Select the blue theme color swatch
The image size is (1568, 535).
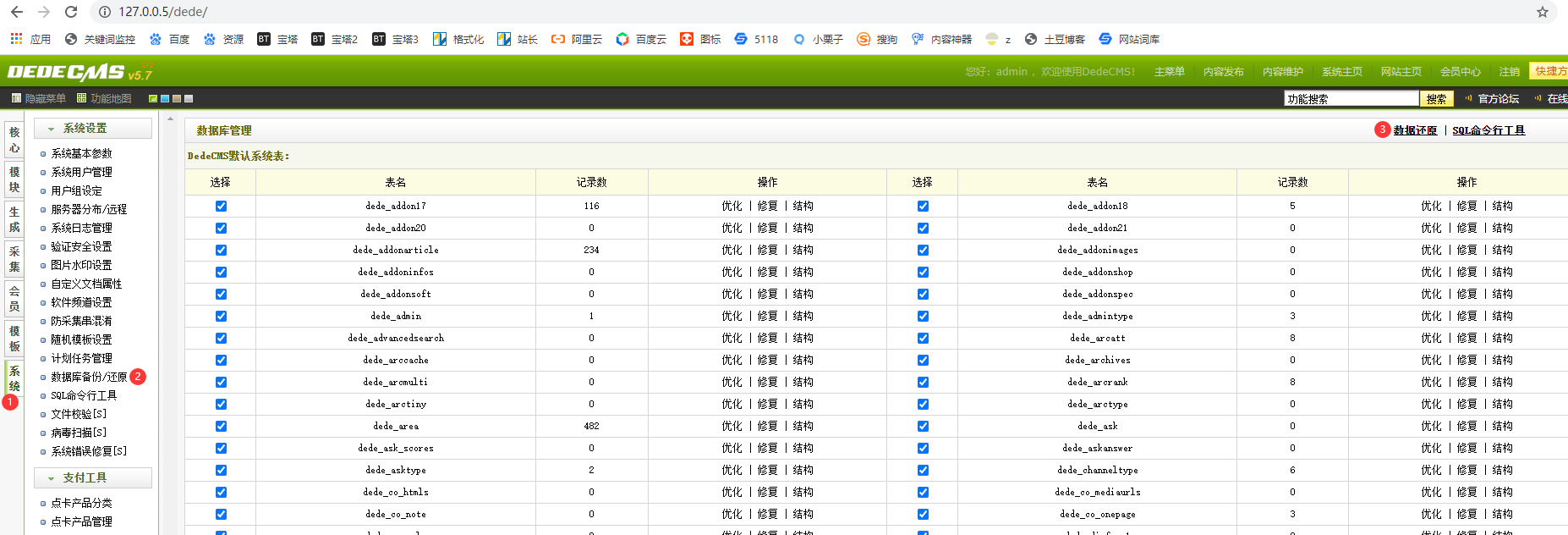pyautogui.click(x=165, y=99)
